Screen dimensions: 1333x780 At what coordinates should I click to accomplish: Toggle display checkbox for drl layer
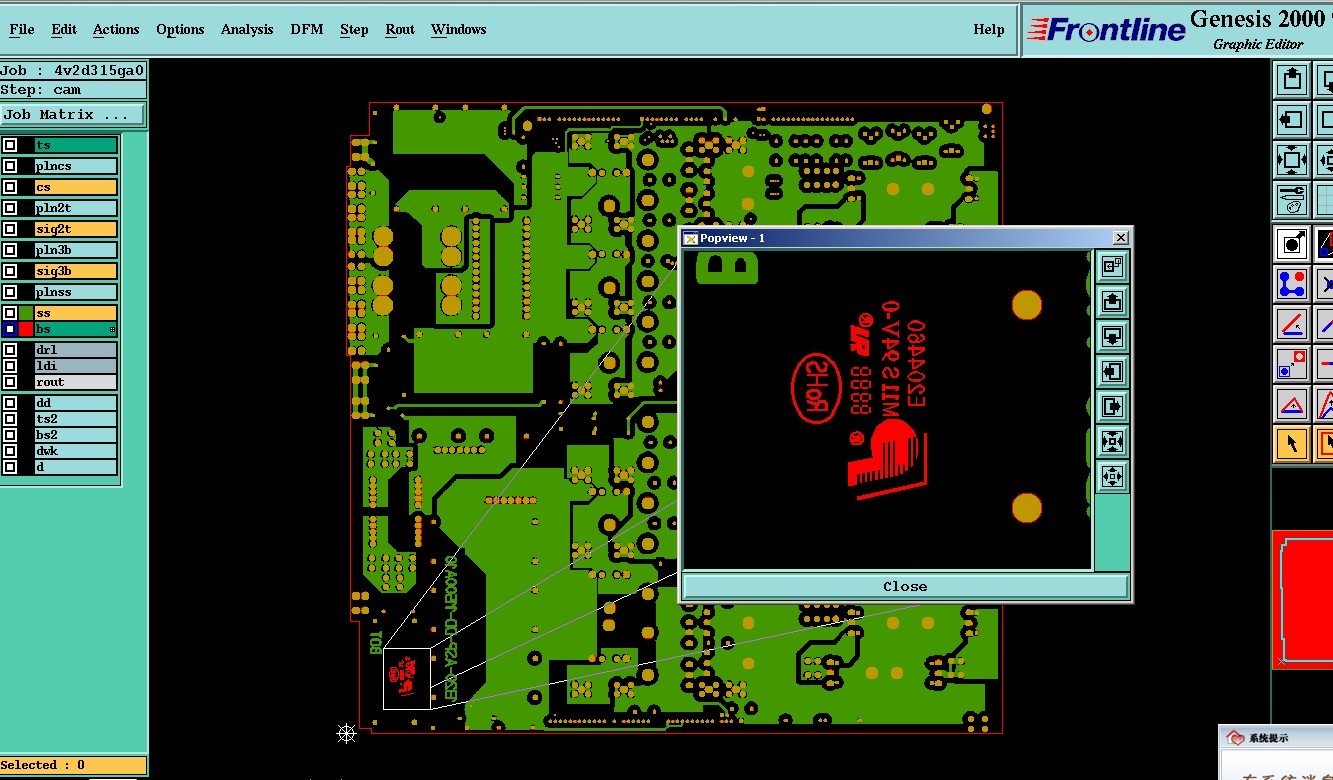pyautogui.click(x=10, y=350)
